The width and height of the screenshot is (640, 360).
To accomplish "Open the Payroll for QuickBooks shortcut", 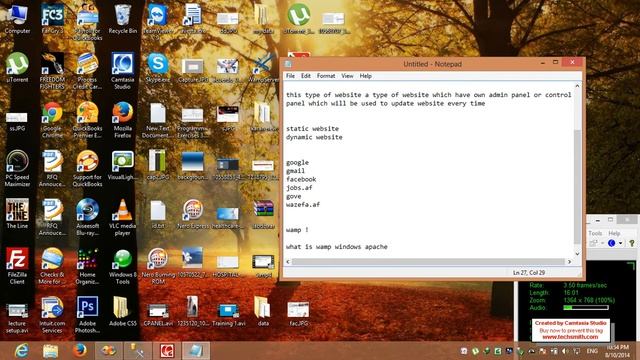I will pos(87,22).
